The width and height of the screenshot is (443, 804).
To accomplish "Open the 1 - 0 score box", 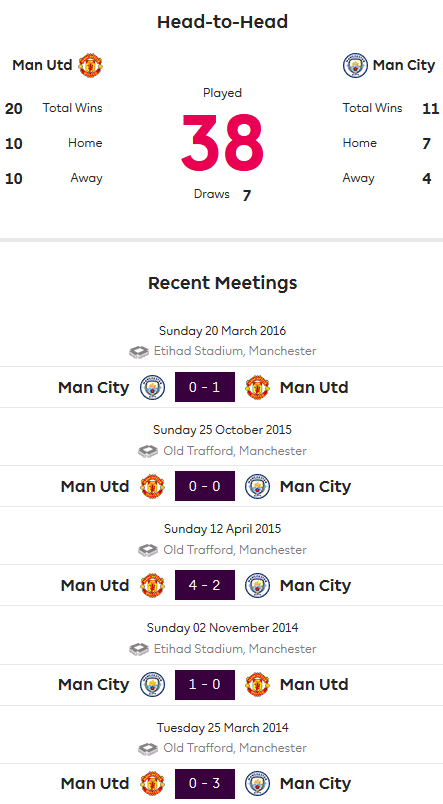I will [x=205, y=685].
